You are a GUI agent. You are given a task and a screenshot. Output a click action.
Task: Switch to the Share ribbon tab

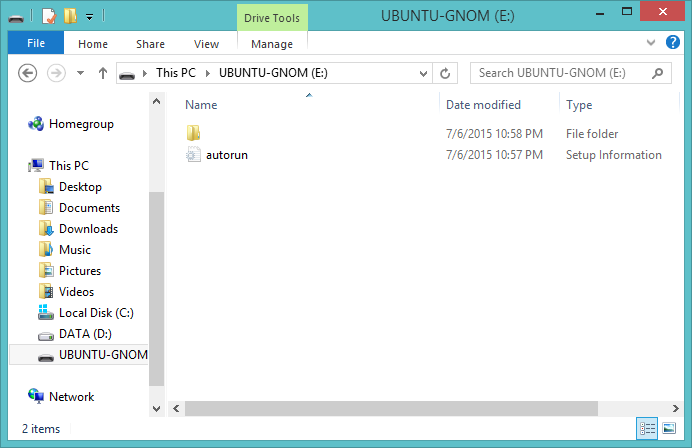point(150,44)
